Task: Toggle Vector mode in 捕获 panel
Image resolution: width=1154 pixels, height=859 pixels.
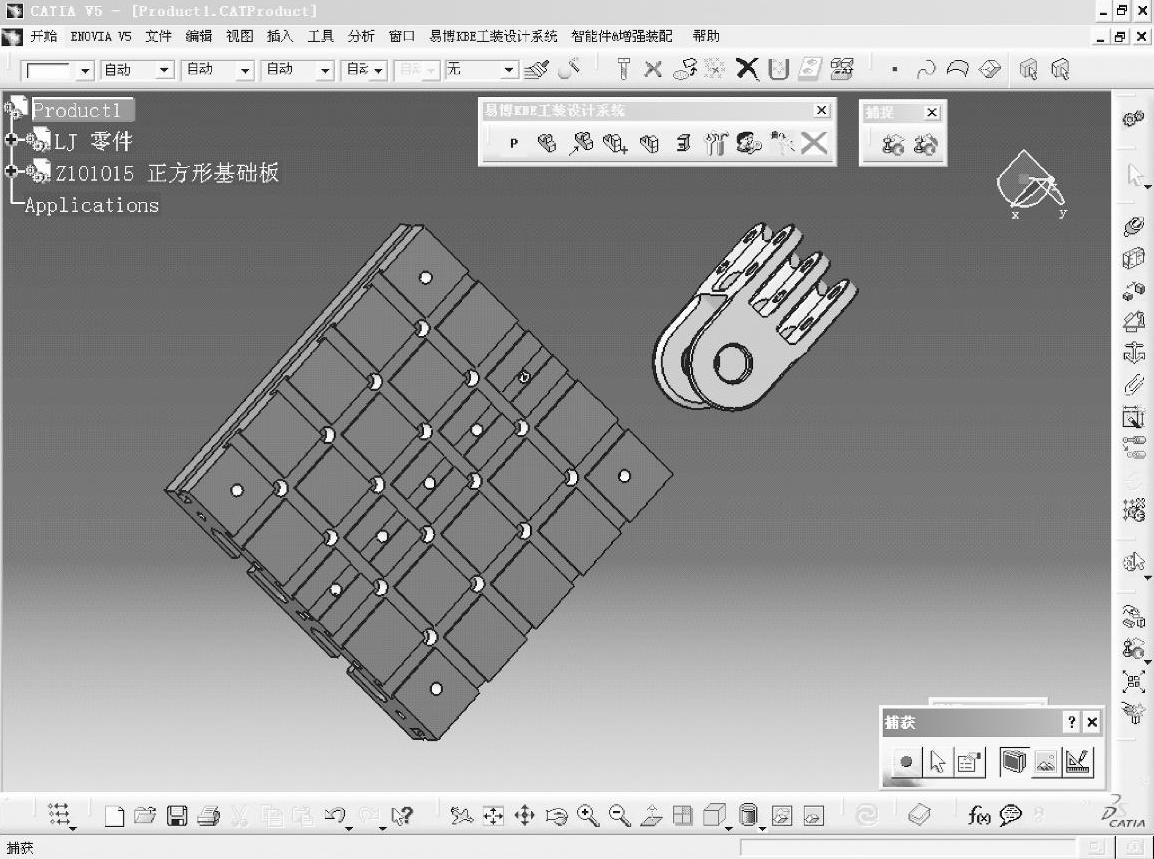Action: click(x=1078, y=763)
